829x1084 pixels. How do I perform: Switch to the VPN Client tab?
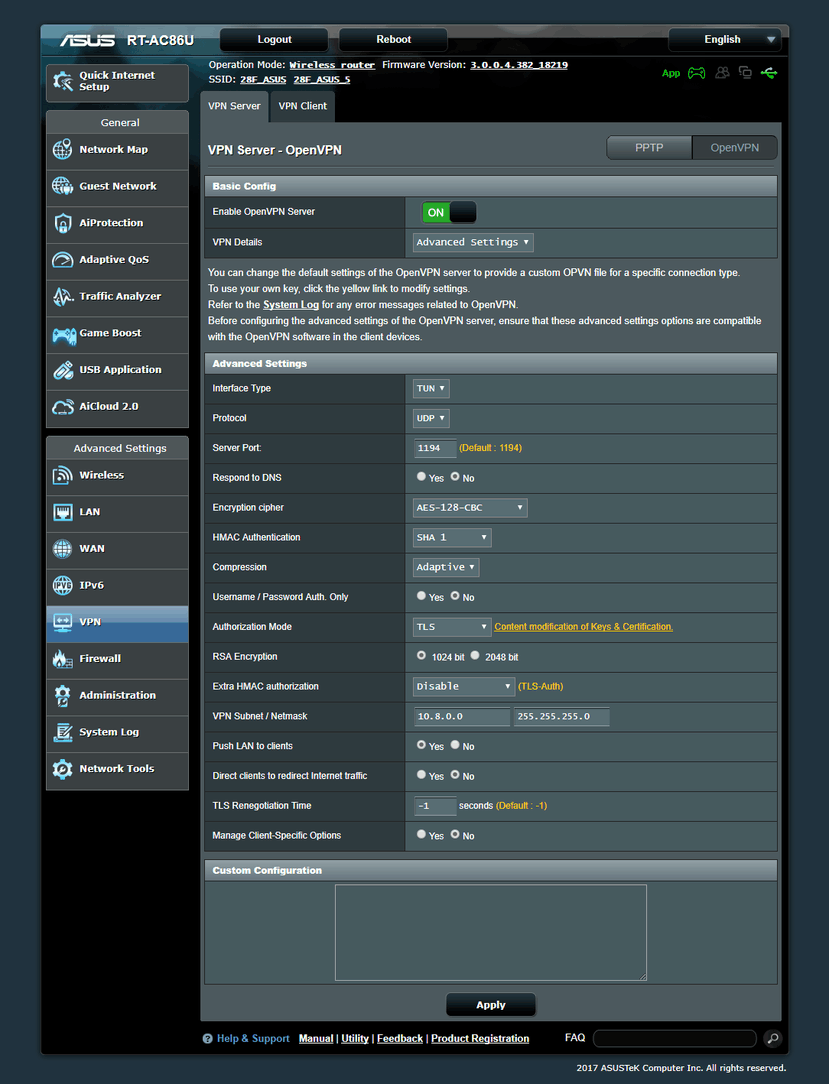click(302, 106)
